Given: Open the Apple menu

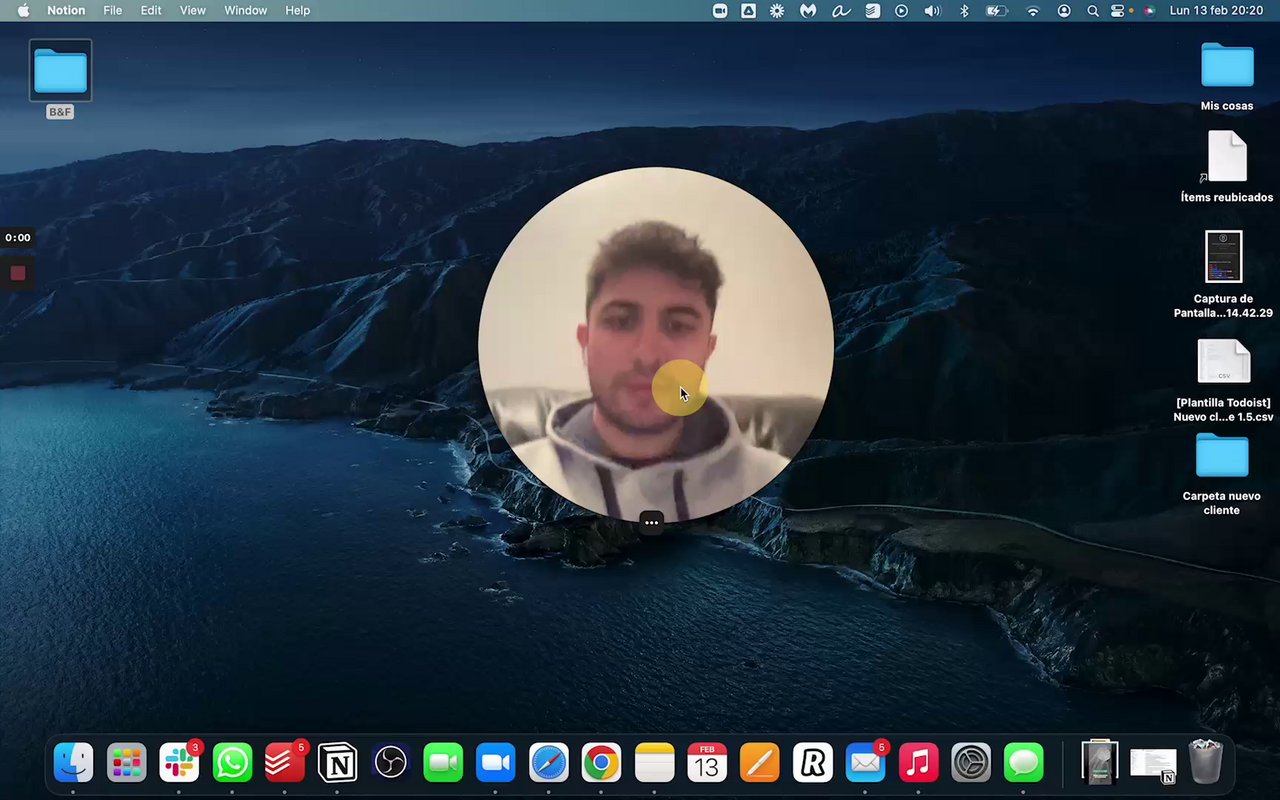Looking at the screenshot, I should (23, 10).
